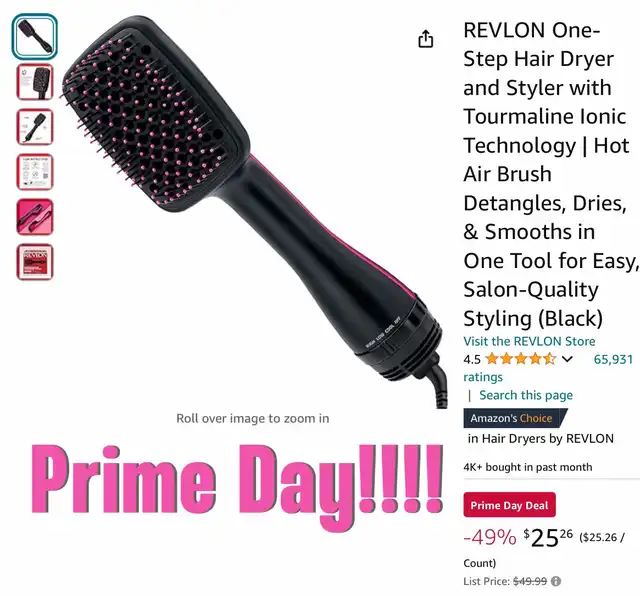Click the Amazon's Choice badge

tap(515, 418)
